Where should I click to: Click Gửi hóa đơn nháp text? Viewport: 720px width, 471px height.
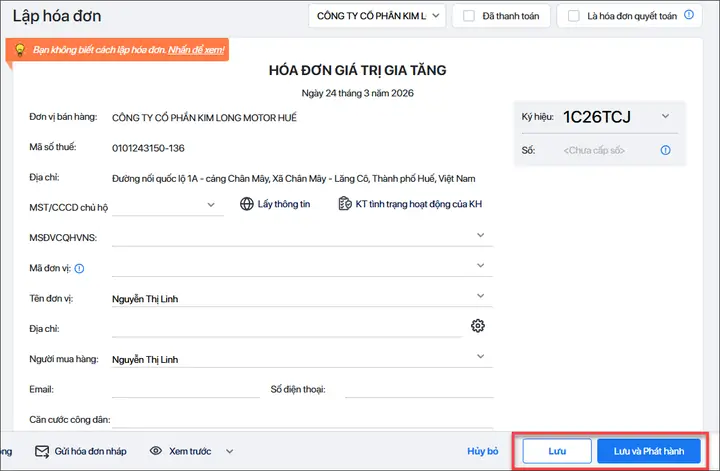click(90, 451)
